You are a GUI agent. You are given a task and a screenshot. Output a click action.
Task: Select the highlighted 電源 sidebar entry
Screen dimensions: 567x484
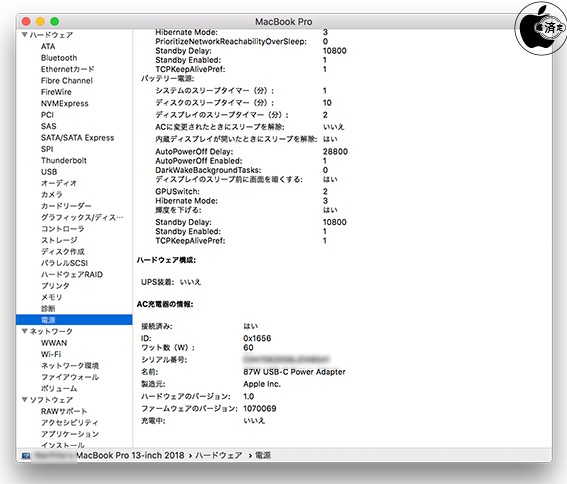[74, 320]
